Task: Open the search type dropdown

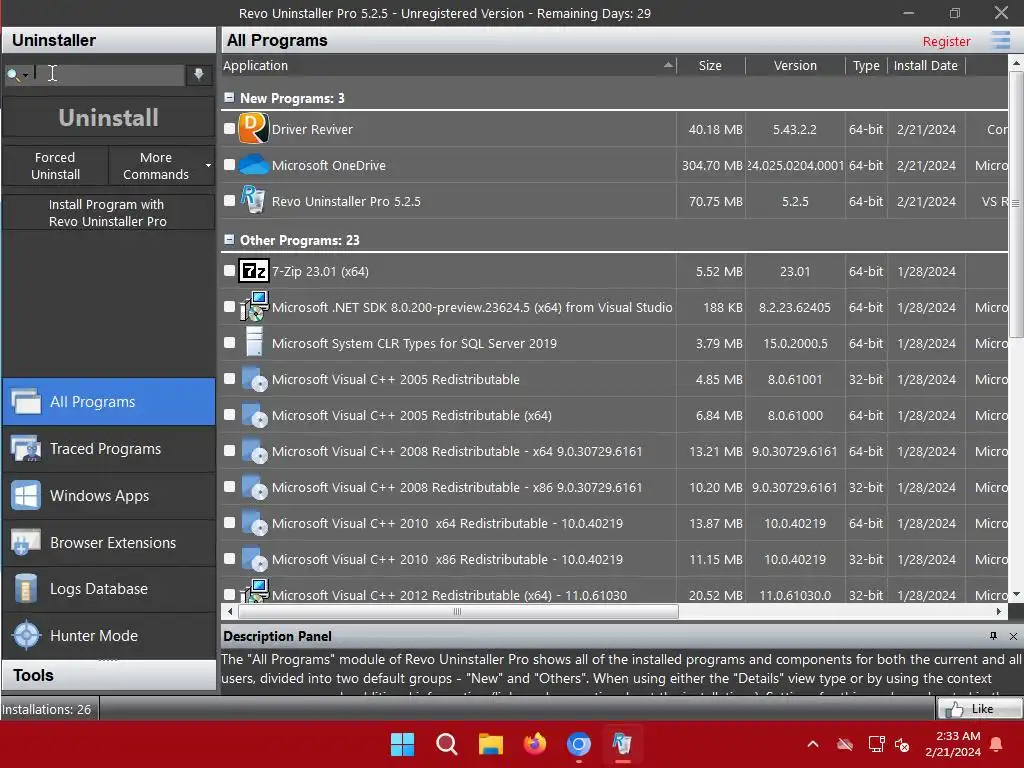Action: point(17,74)
